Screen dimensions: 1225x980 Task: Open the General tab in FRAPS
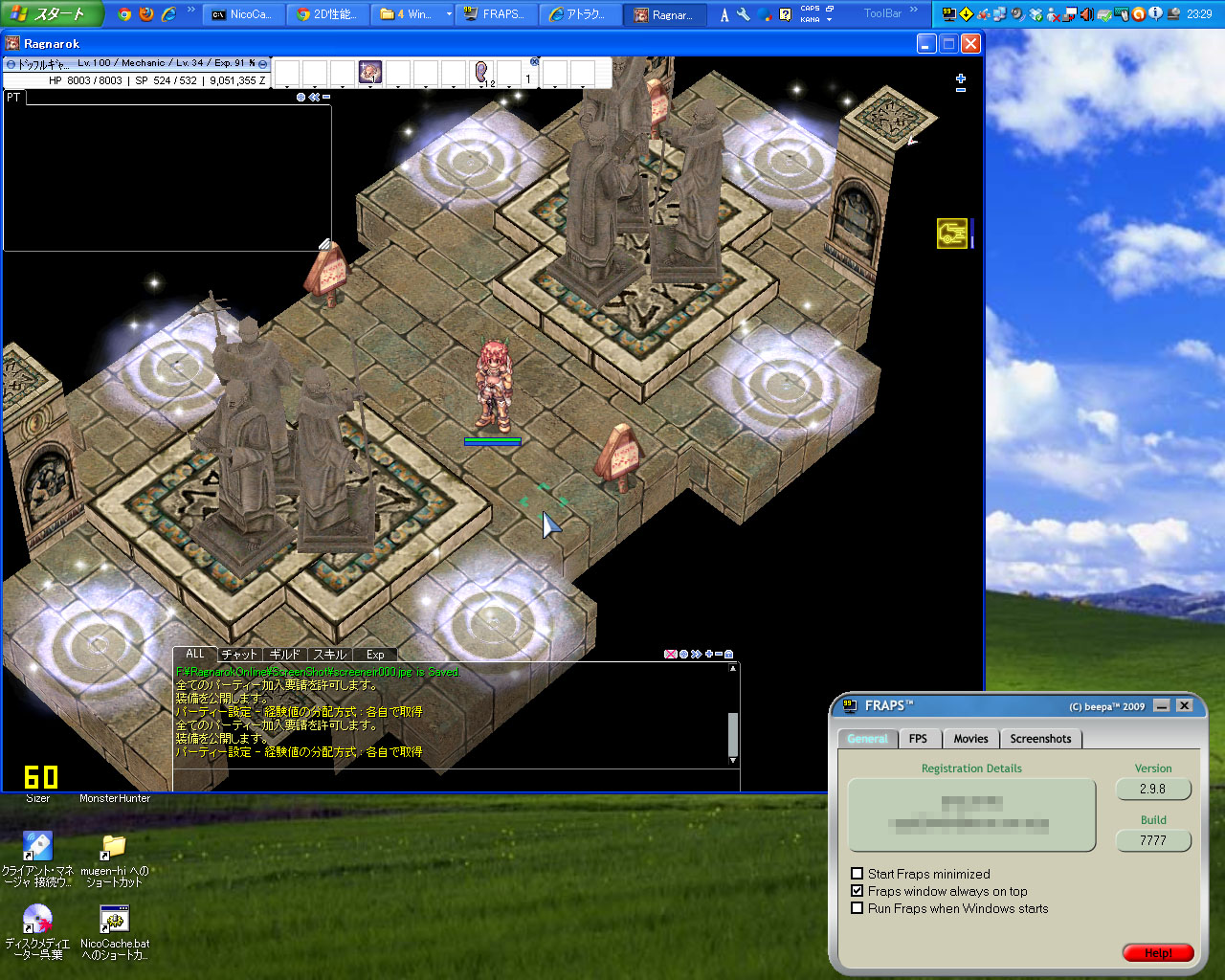coord(868,739)
